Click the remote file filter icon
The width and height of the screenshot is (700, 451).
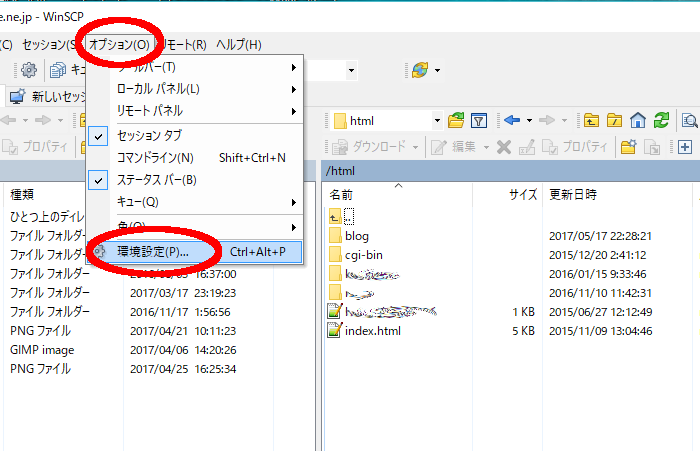(479, 120)
